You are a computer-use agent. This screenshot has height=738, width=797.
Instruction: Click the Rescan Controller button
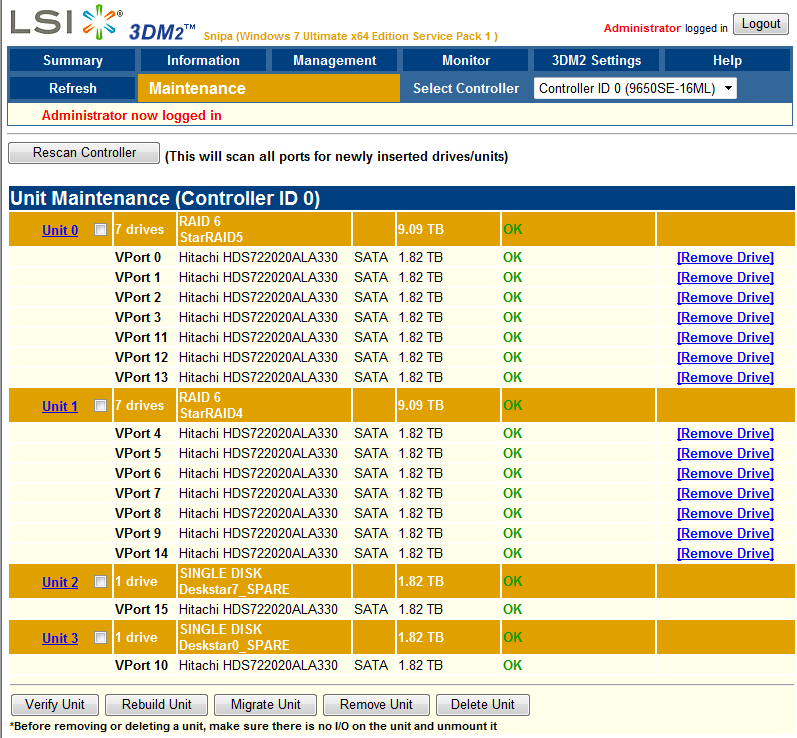tap(84, 153)
